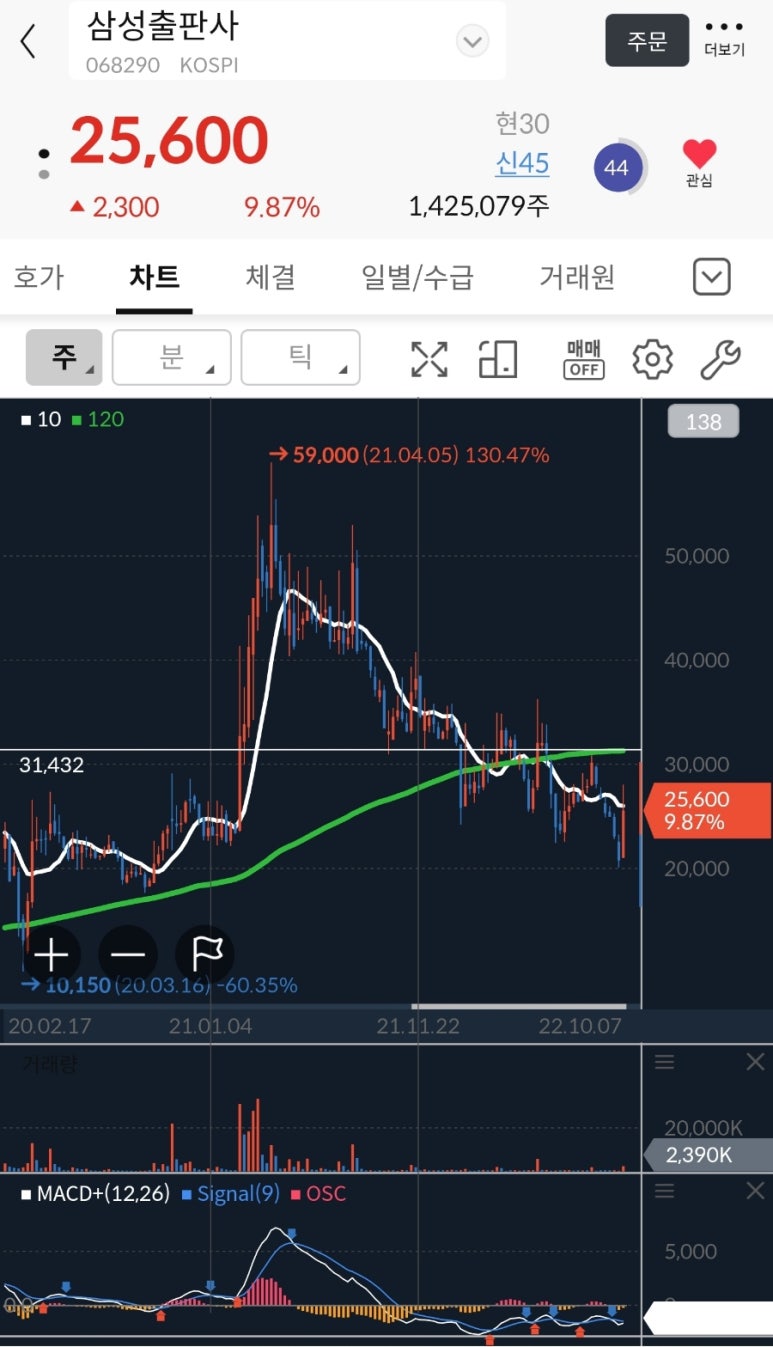Tap the 138 candle count badge

point(703,422)
